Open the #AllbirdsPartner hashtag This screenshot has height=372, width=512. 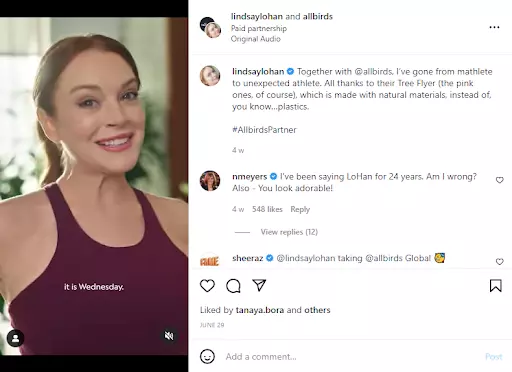264,130
